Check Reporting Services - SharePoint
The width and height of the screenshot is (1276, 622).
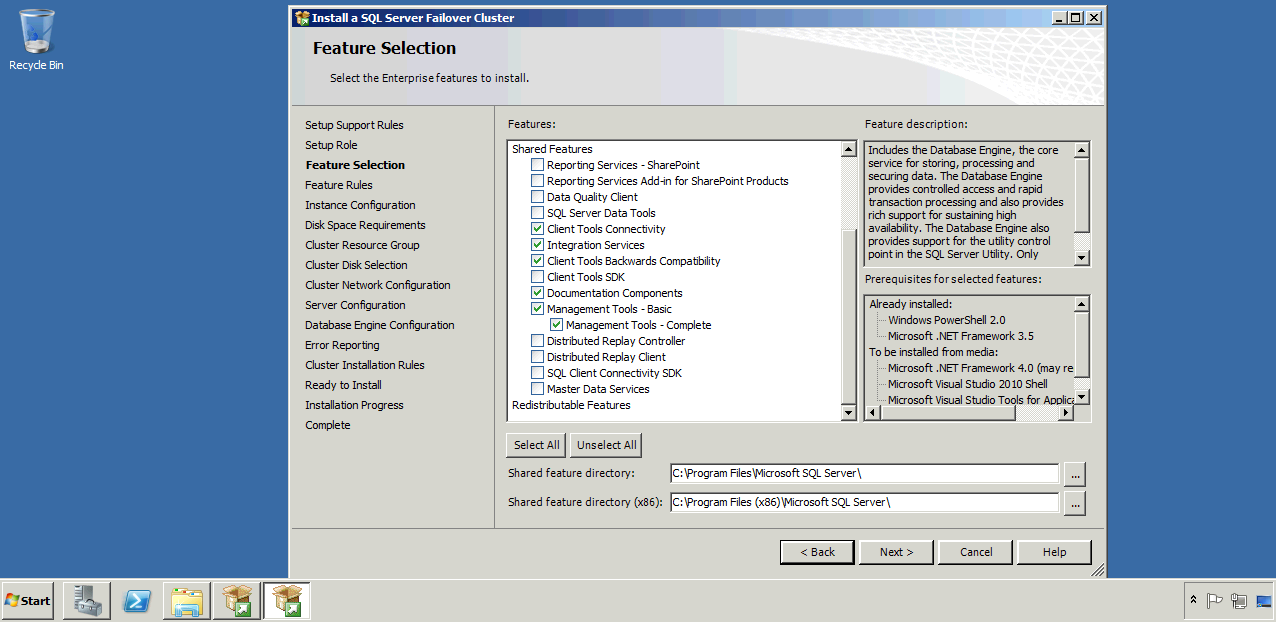pos(538,165)
